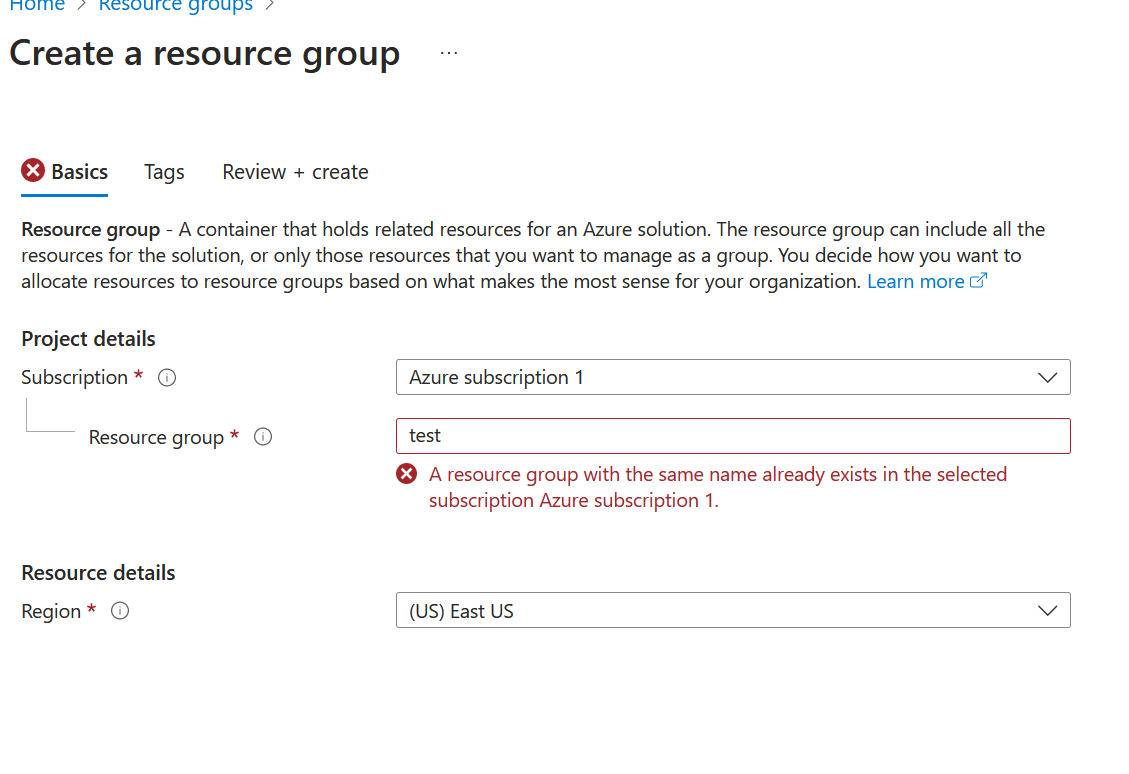Open the Learn more link

coord(915,281)
